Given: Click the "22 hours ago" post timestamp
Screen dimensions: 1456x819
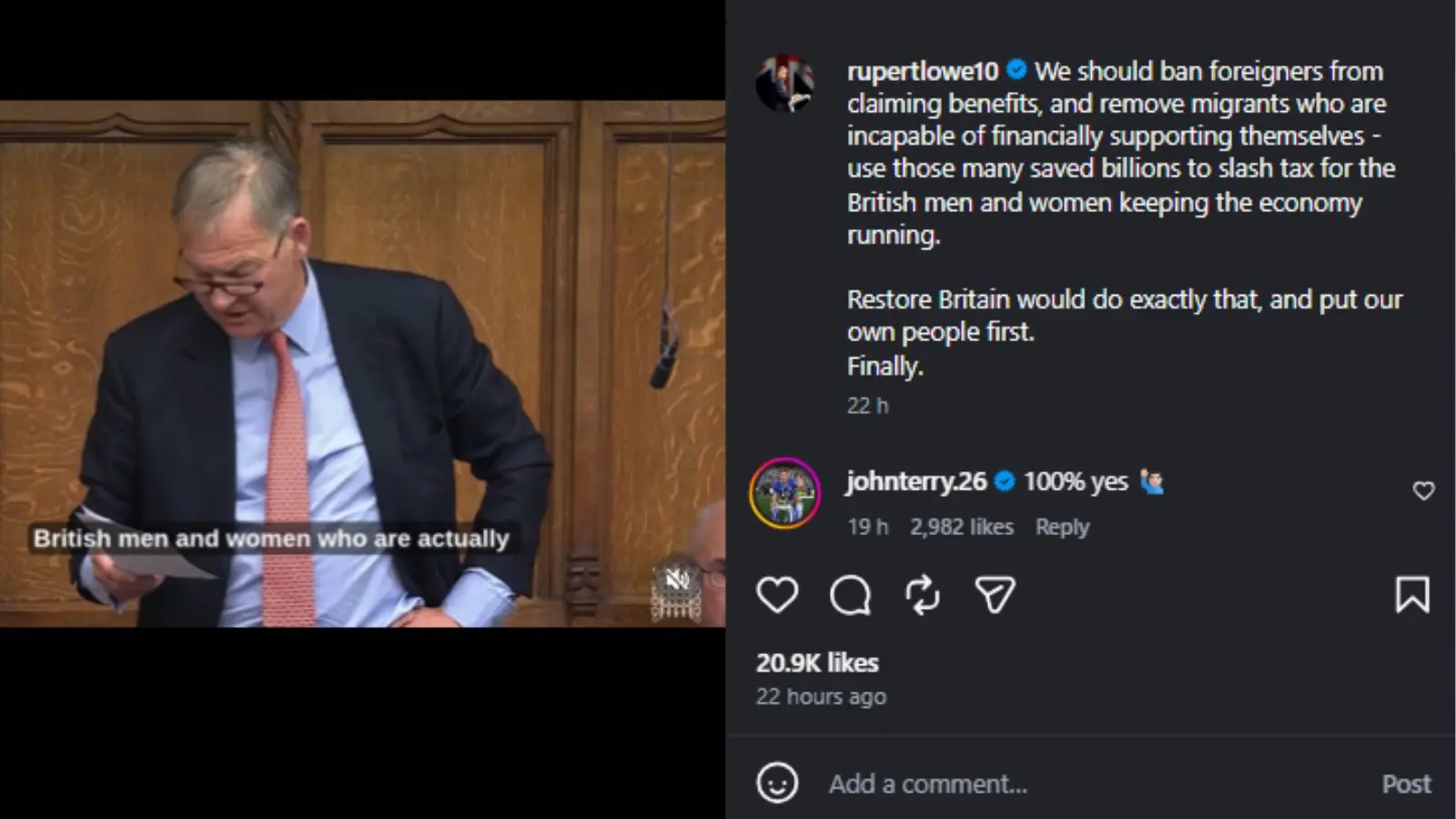Looking at the screenshot, I should tap(821, 697).
